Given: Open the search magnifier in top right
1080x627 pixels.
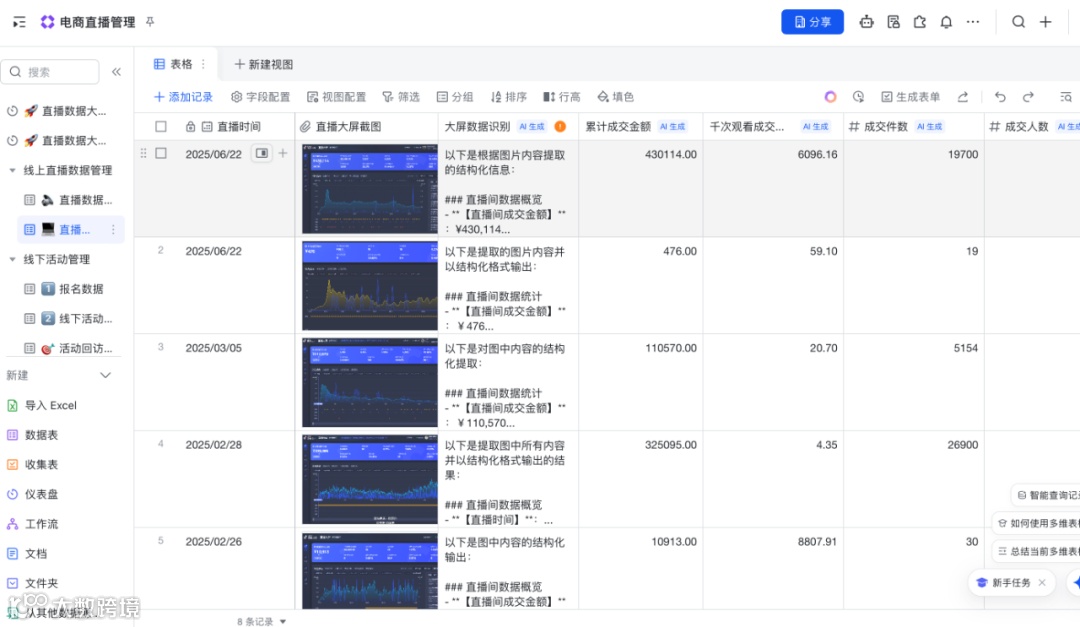Looking at the screenshot, I should (x=1018, y=22).
